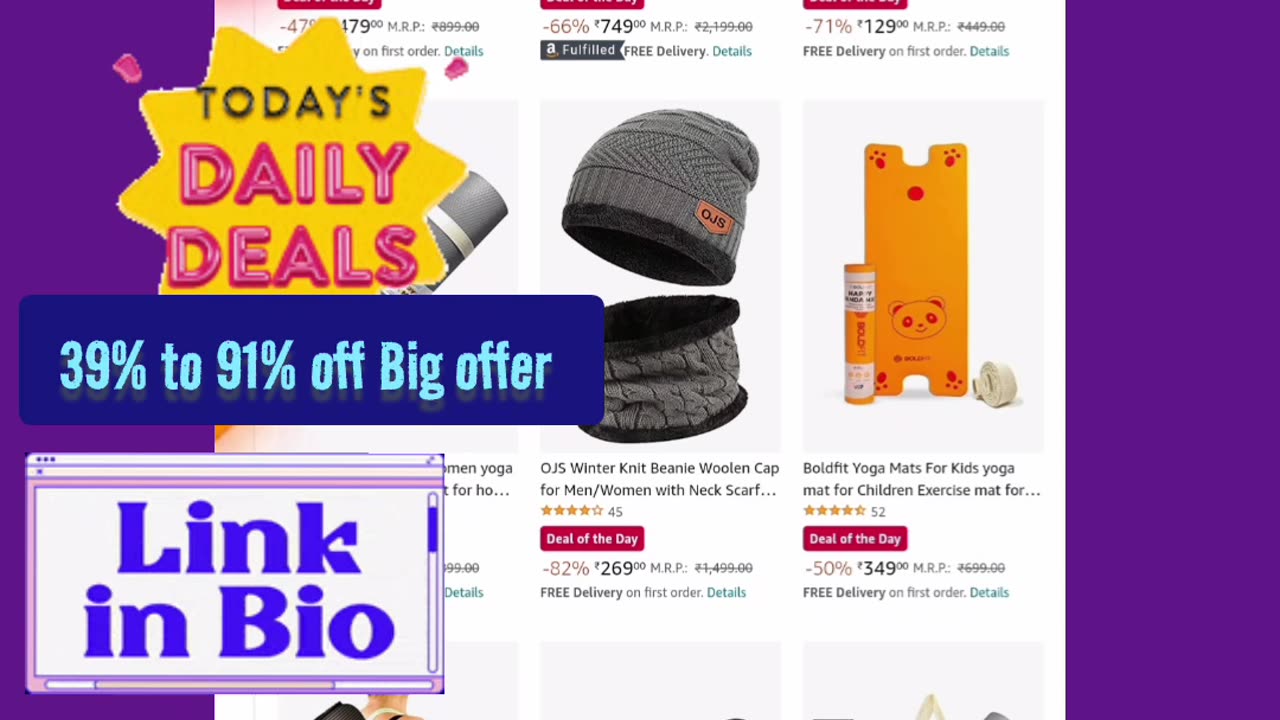The height and width of the screenshot is (720, 1280).
Task: Open Details link next to Fulfilled FREE Delivery
Action: point(731,51)
